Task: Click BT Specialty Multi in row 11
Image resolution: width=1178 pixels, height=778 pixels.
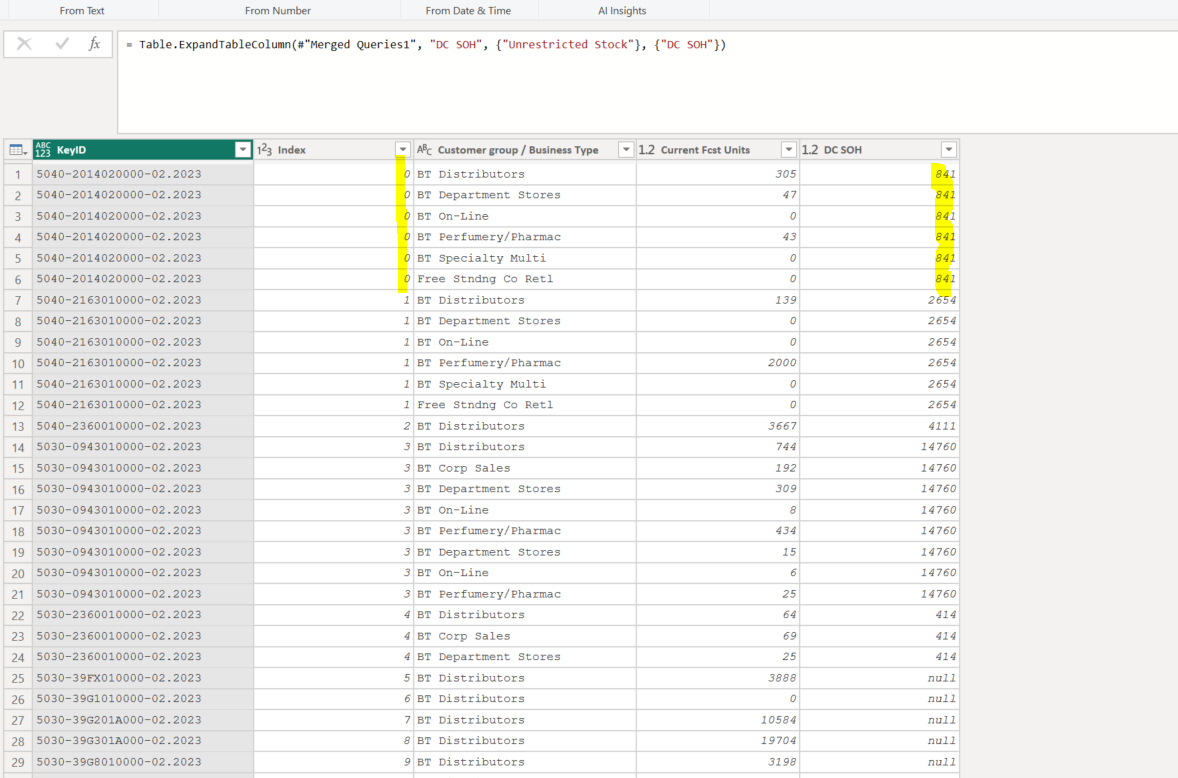Action: coord(524,384)
